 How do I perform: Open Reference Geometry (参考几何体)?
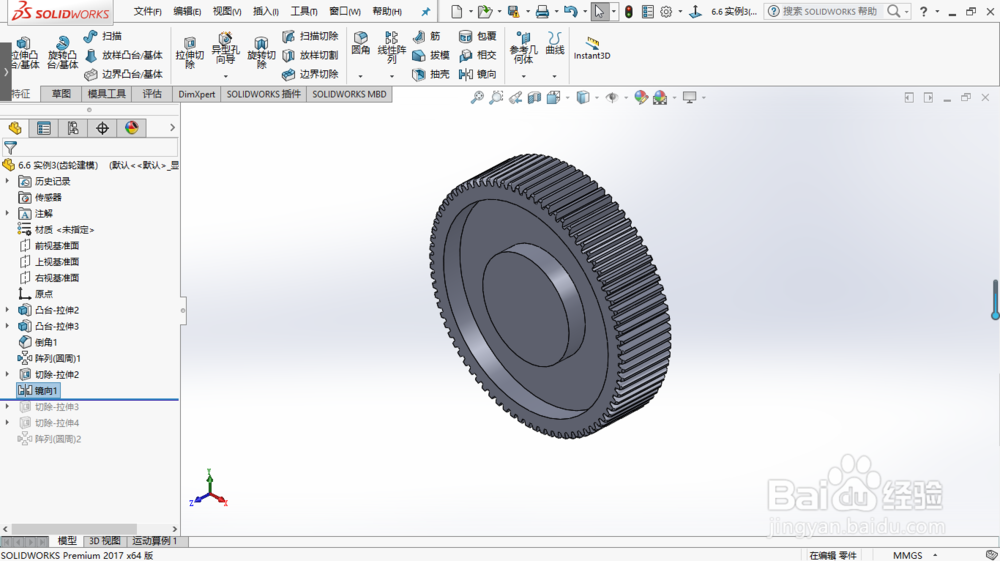[523, 48]
